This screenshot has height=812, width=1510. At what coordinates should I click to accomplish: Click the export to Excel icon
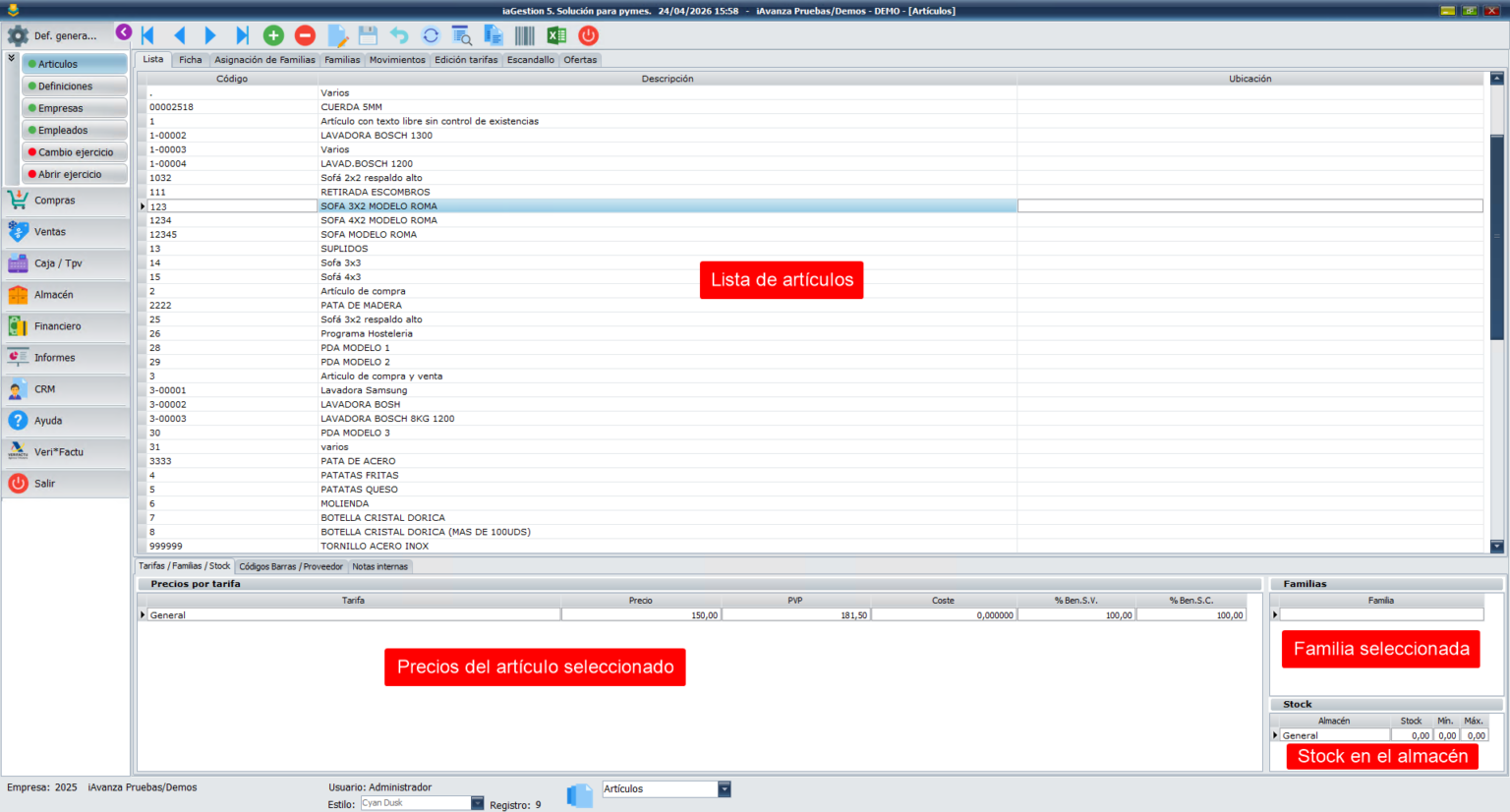(x=556, y=35)
